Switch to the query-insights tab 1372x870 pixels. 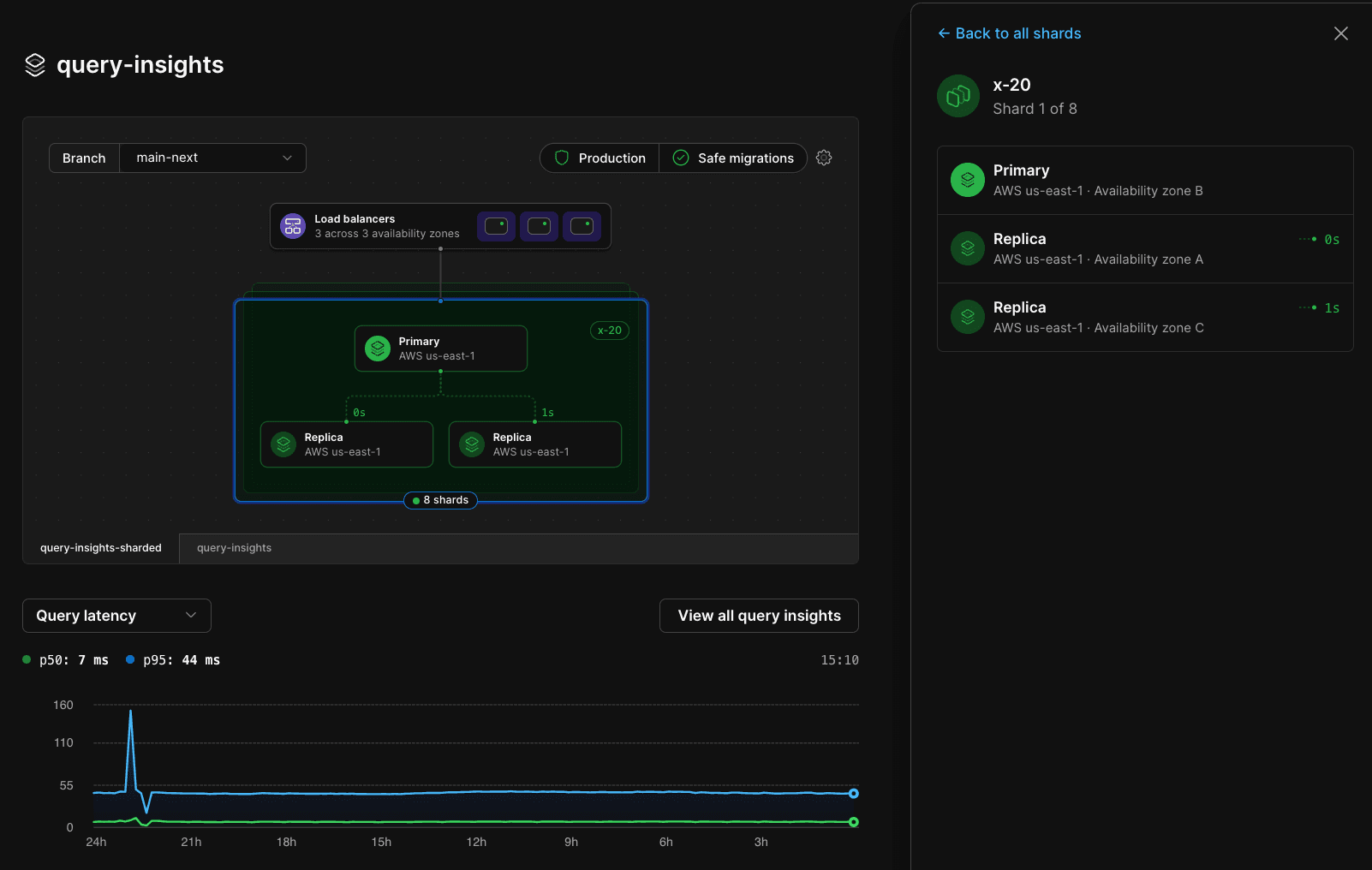coord(234,548)
